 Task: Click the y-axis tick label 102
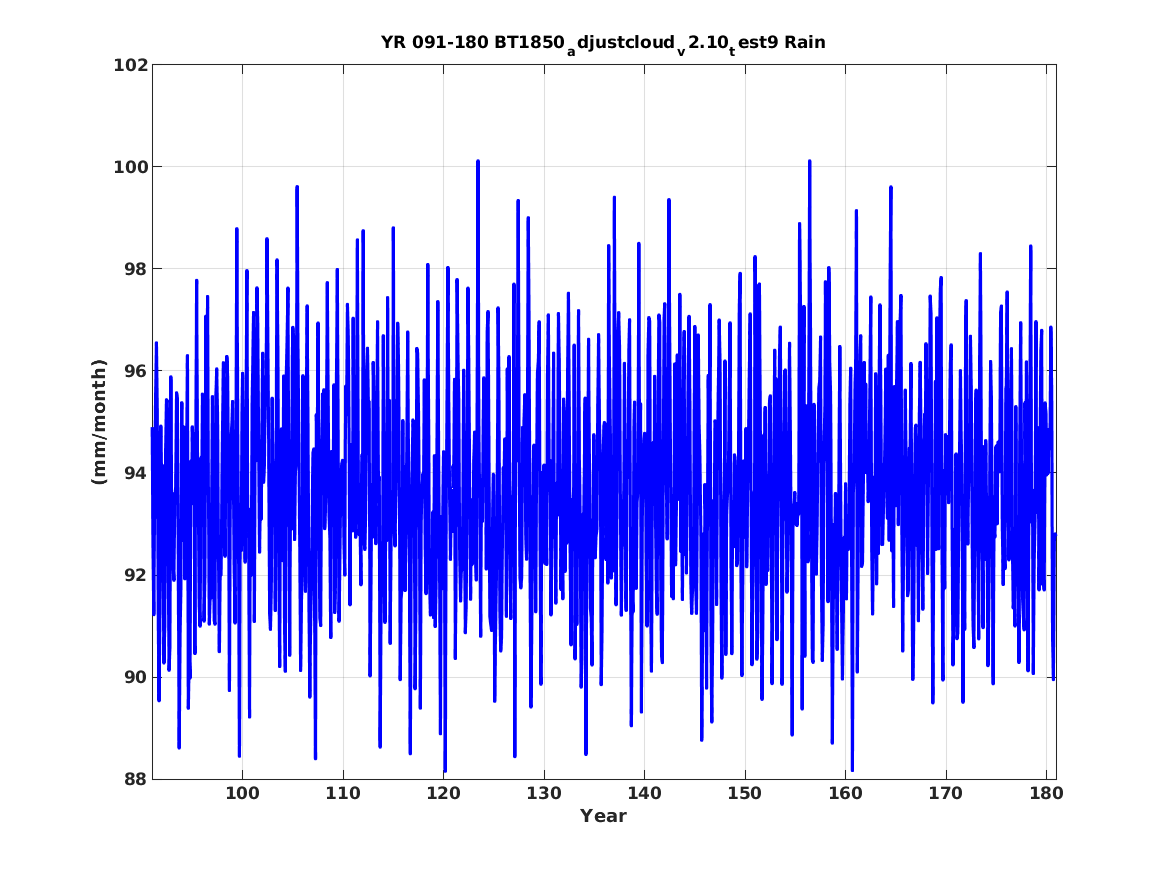130,65
